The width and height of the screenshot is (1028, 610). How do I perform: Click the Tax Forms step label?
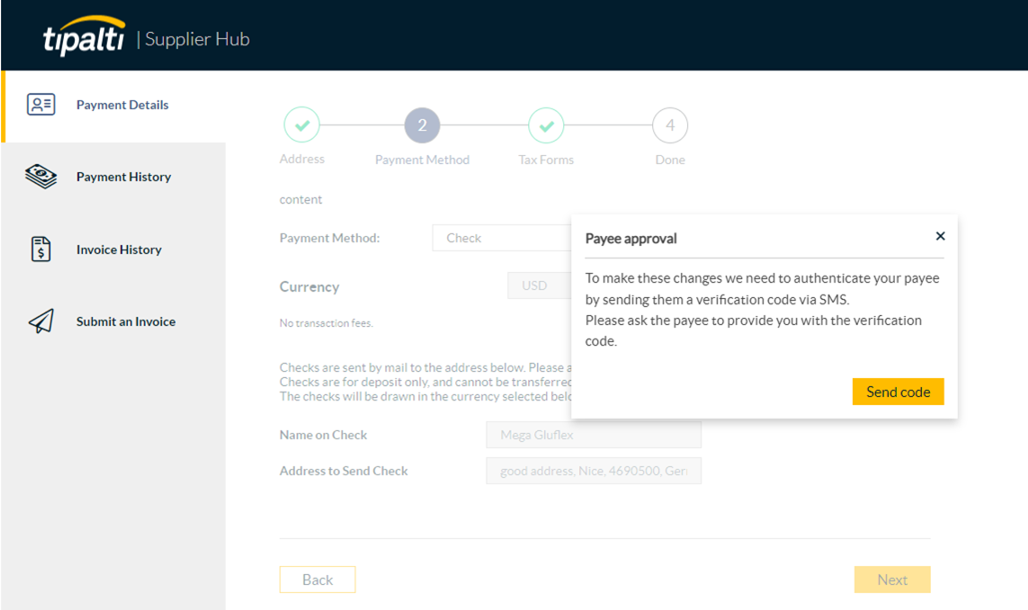coord(546,159)
